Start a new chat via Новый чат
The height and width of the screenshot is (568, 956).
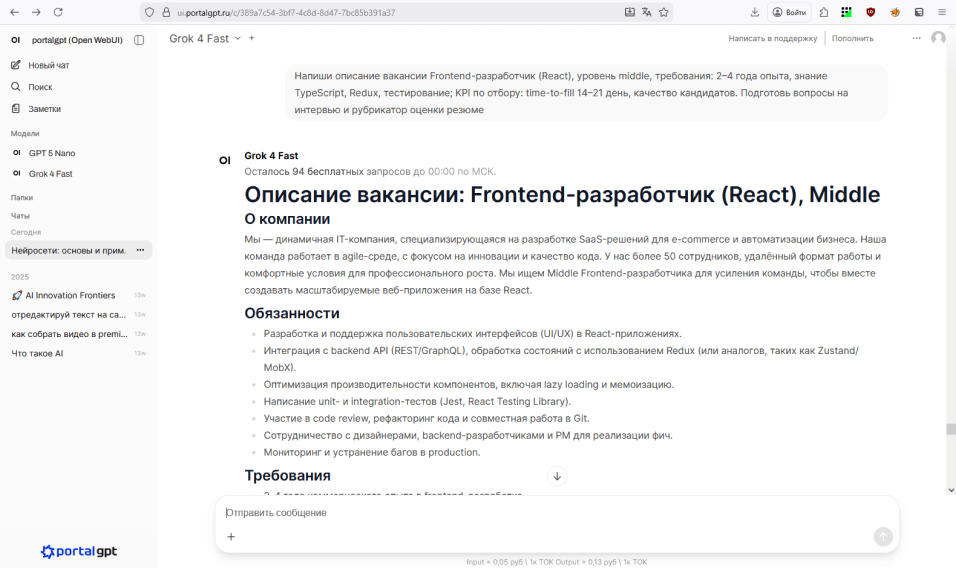pos(49,65)
